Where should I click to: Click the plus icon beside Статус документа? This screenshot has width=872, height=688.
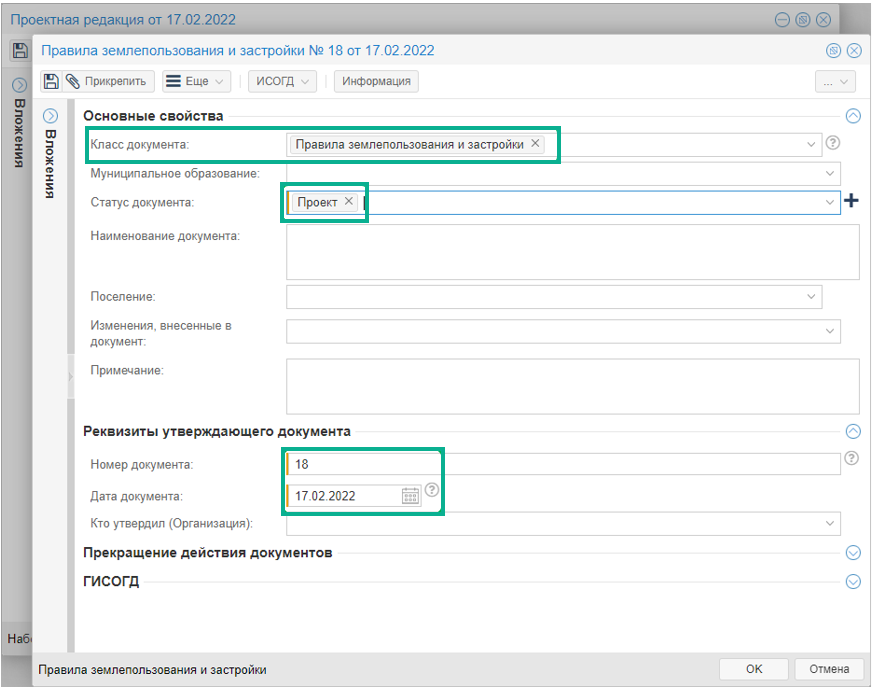pyautogui.click(x=851, y=201)
